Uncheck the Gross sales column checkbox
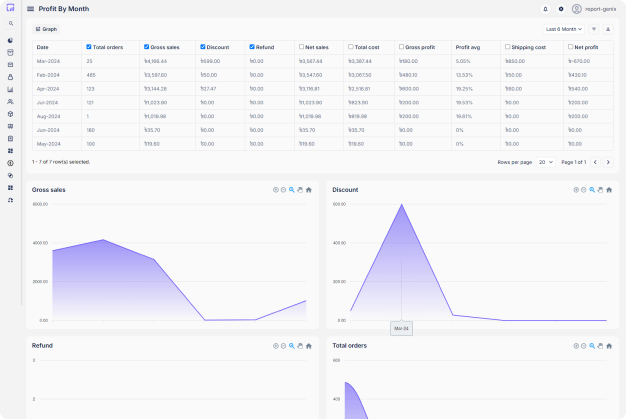 tap(147, 47)
